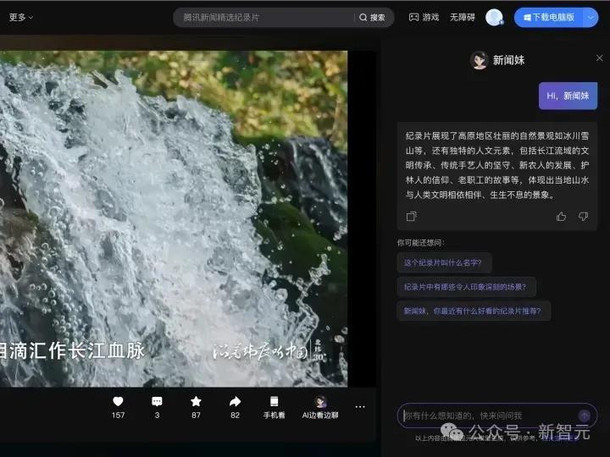610x457 pixels.
Task: Favorite the video with the star icon
Action: 196,401
